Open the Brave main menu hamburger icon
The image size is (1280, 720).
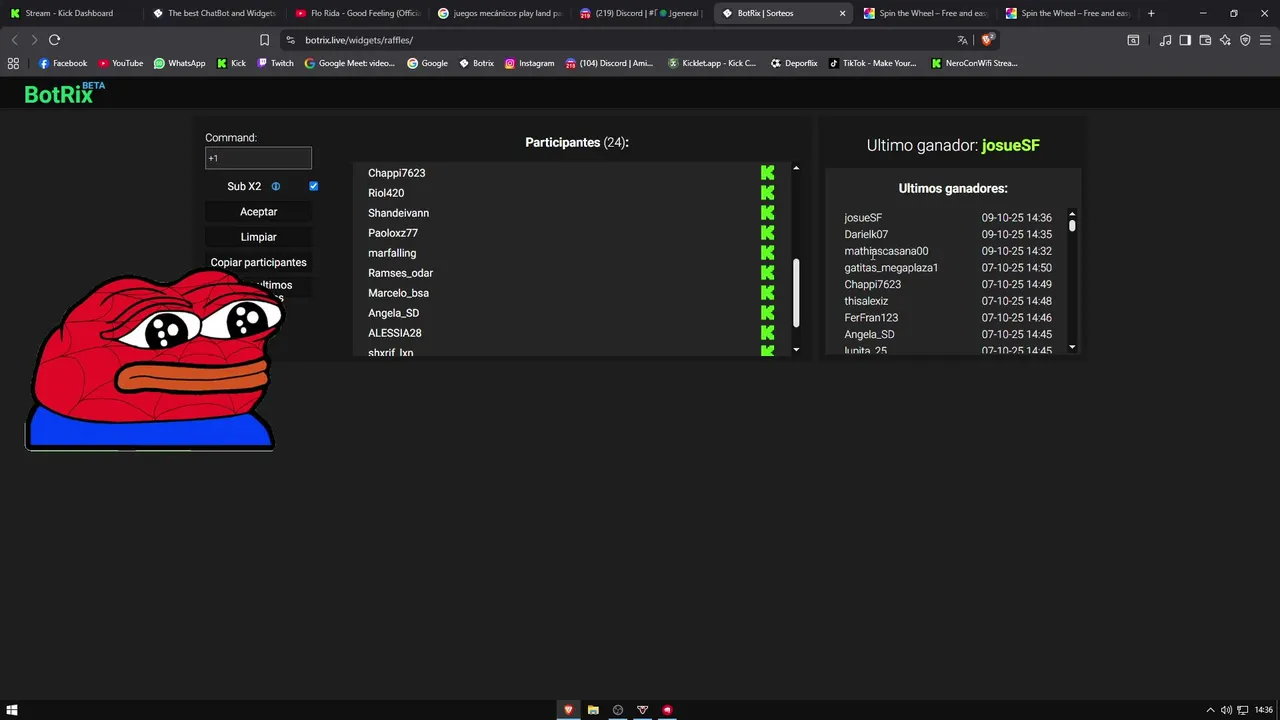(x=1265, y=40)
